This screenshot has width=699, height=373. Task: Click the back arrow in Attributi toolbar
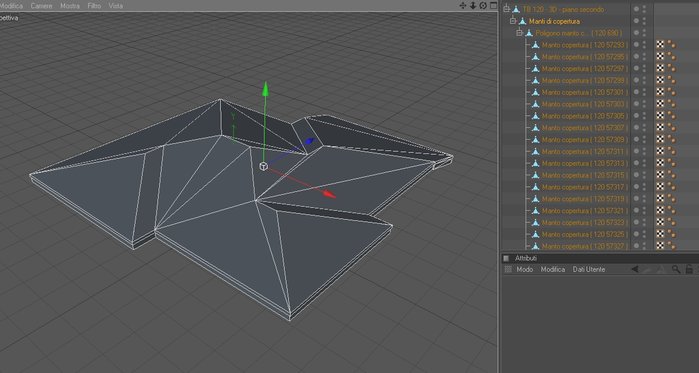click(x=635, y=269)
